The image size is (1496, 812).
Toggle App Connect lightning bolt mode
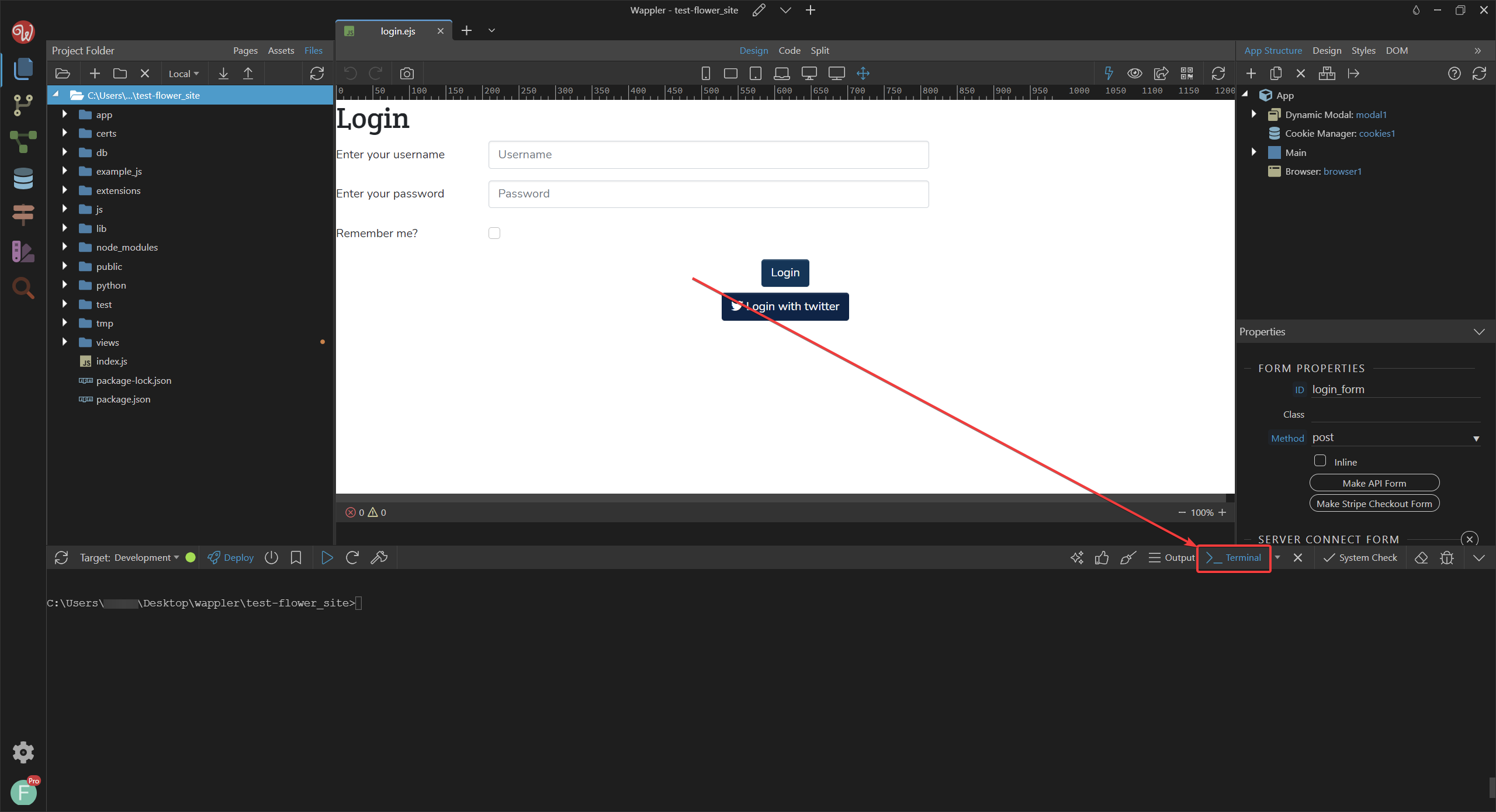pos(1108,73)
